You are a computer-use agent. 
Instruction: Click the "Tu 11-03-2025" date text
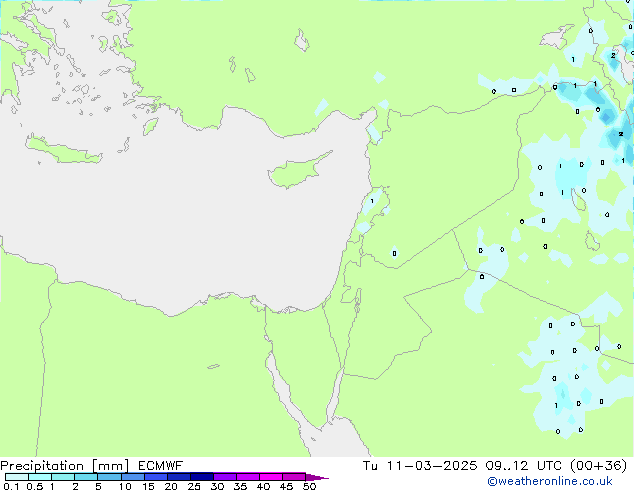[420, 466]
